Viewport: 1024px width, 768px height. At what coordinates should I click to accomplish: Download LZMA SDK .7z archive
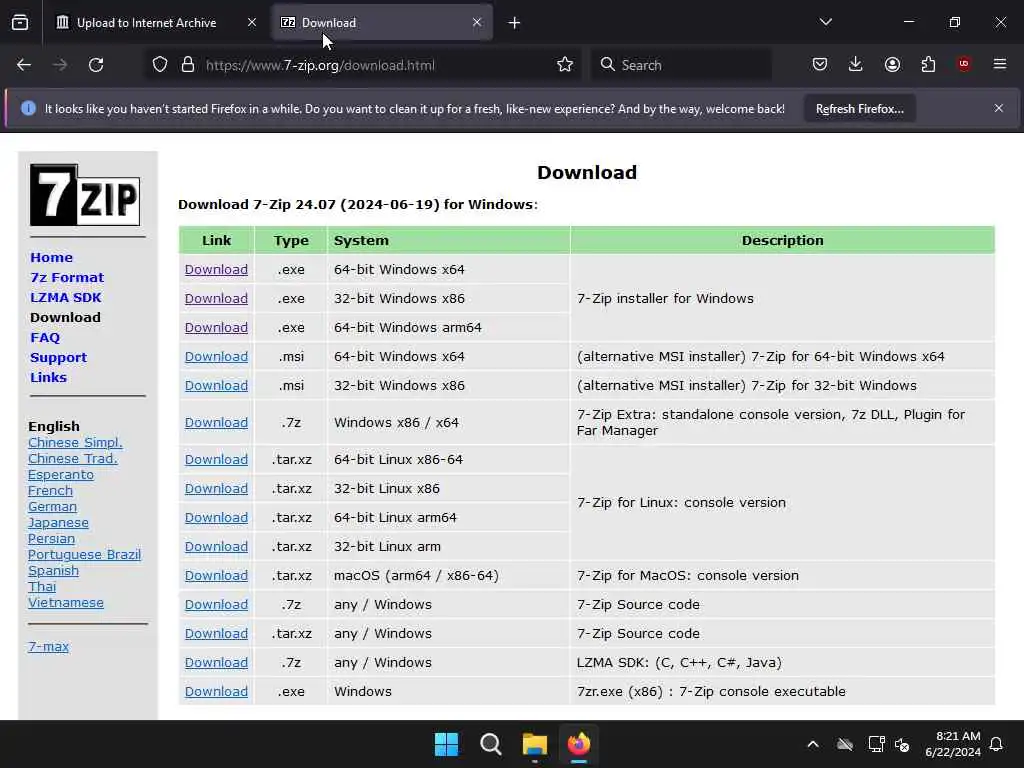216,662
